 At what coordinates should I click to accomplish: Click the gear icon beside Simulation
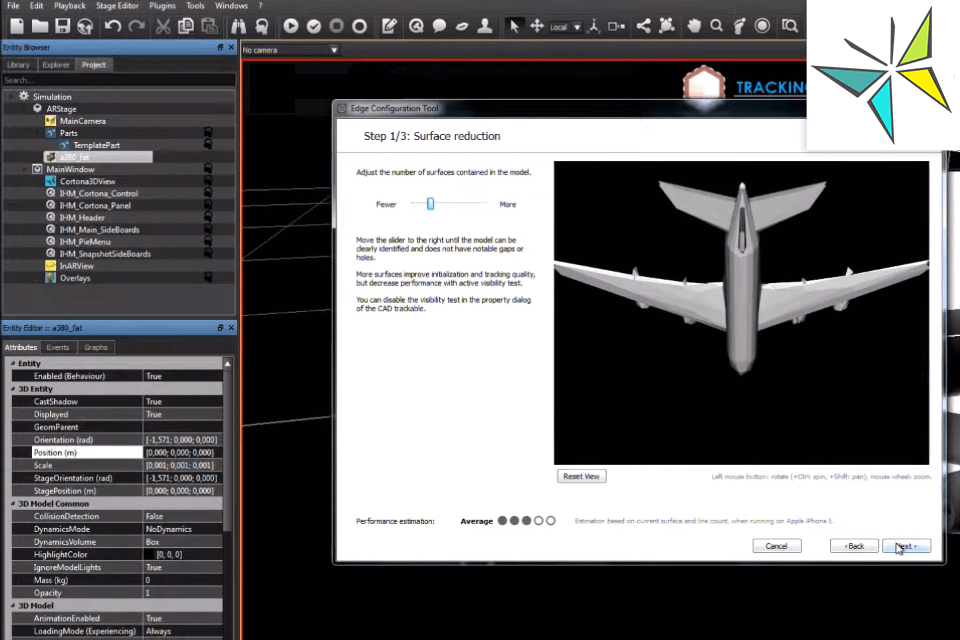24,96
